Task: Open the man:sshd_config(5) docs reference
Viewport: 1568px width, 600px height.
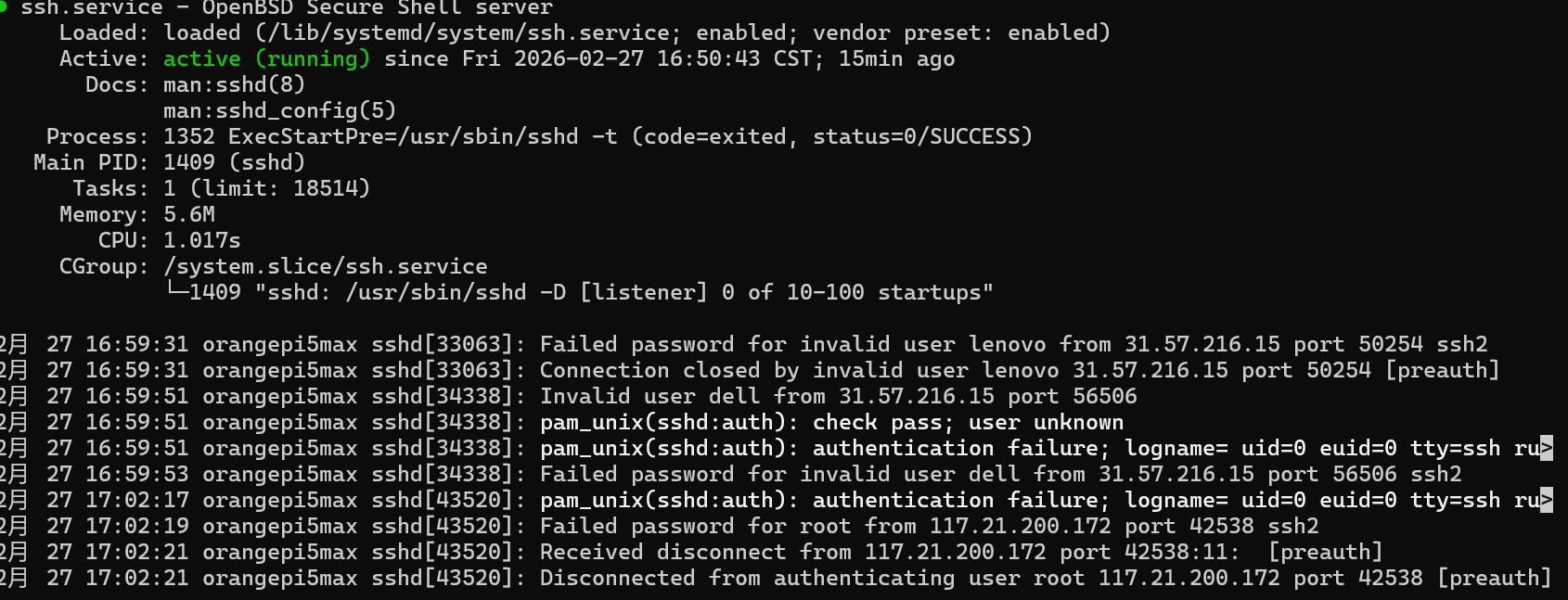Action: click(279, 111)
